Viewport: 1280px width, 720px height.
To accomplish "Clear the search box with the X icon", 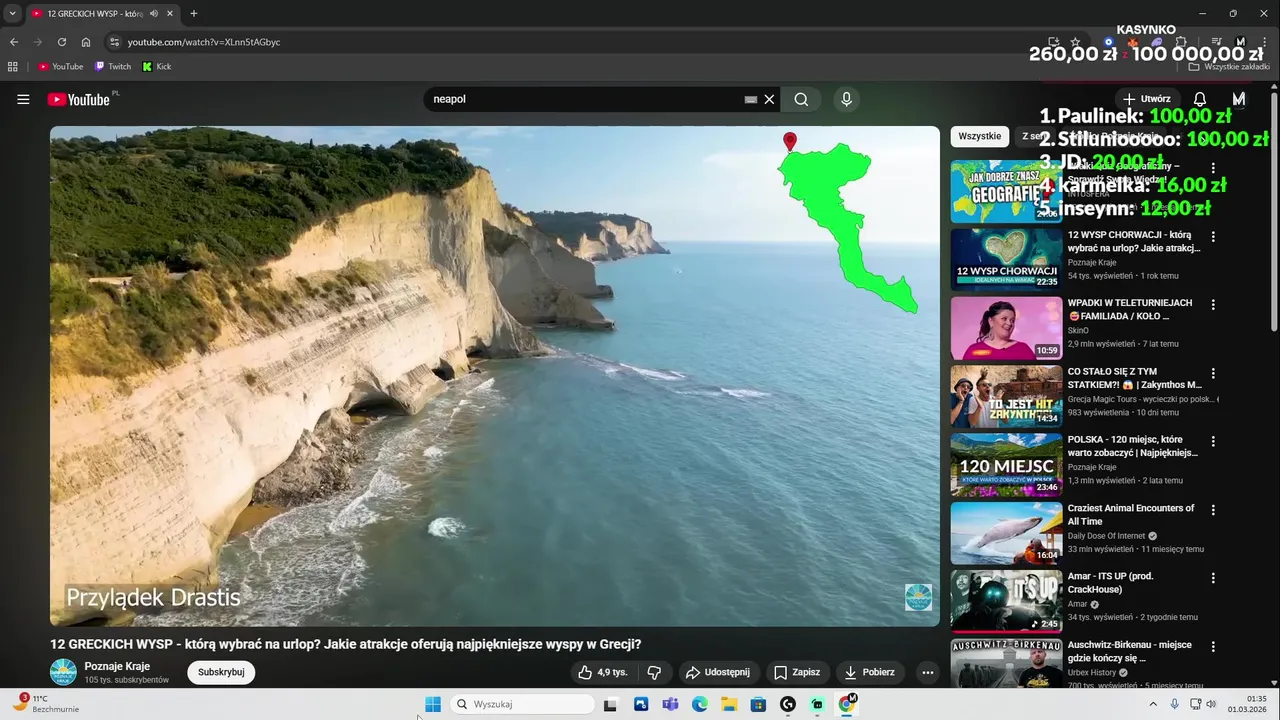I will (x=769, y=99).
